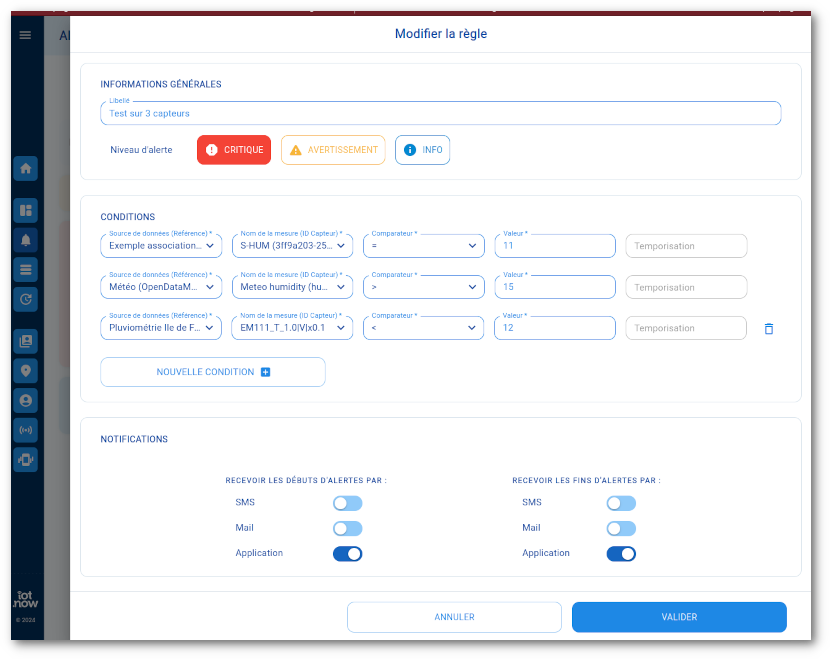Viewport: 830px width, 659px height.
Task: Click the map location pin icon
Action: tap(25, 370)
